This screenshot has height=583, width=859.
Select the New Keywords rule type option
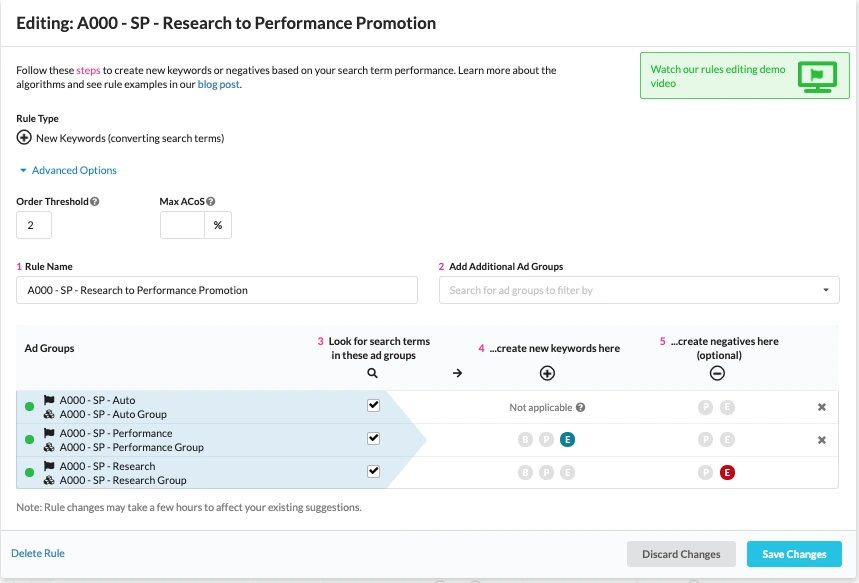tap(24, 138)
